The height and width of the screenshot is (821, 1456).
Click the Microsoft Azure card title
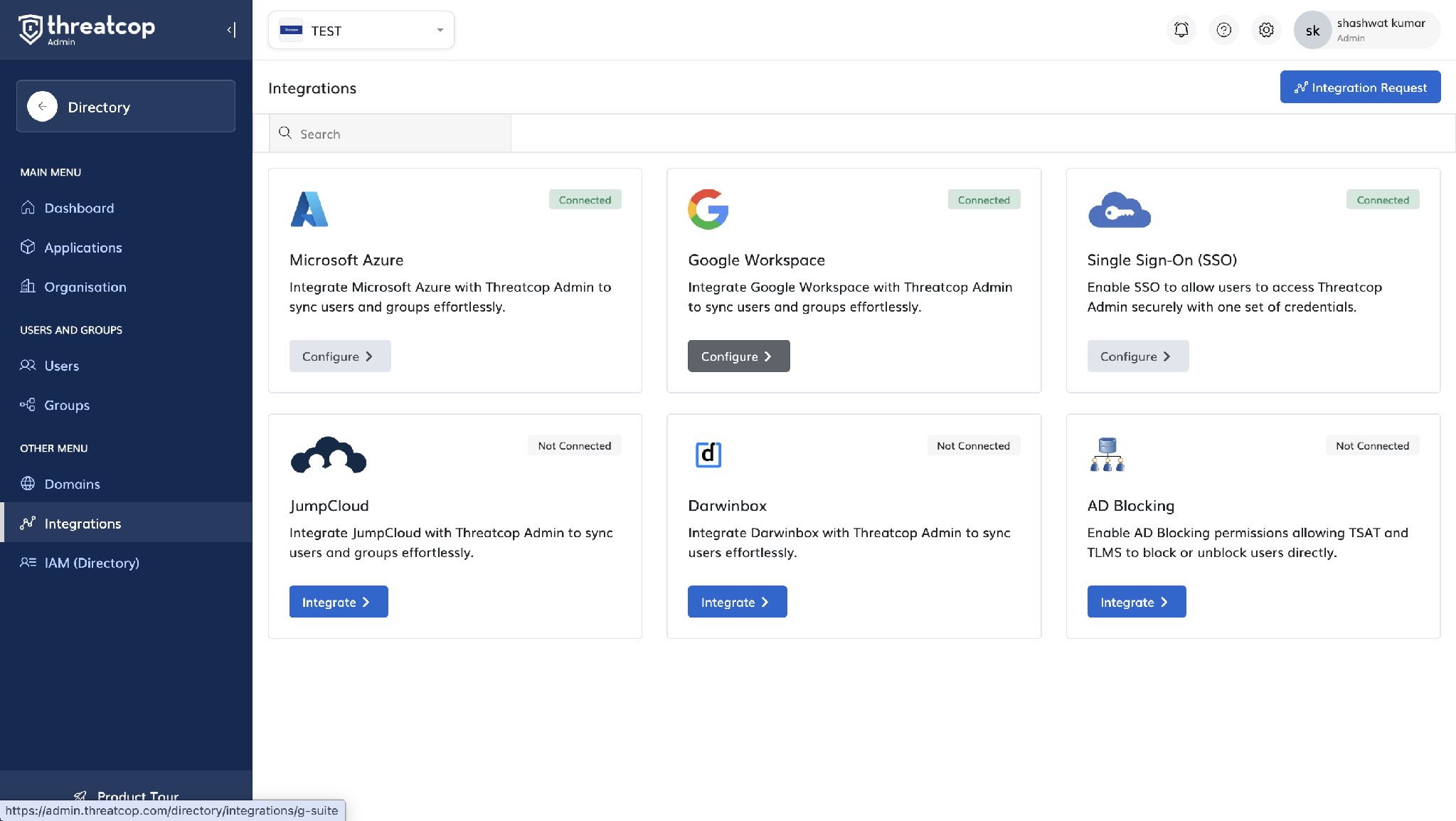point(346,260)
